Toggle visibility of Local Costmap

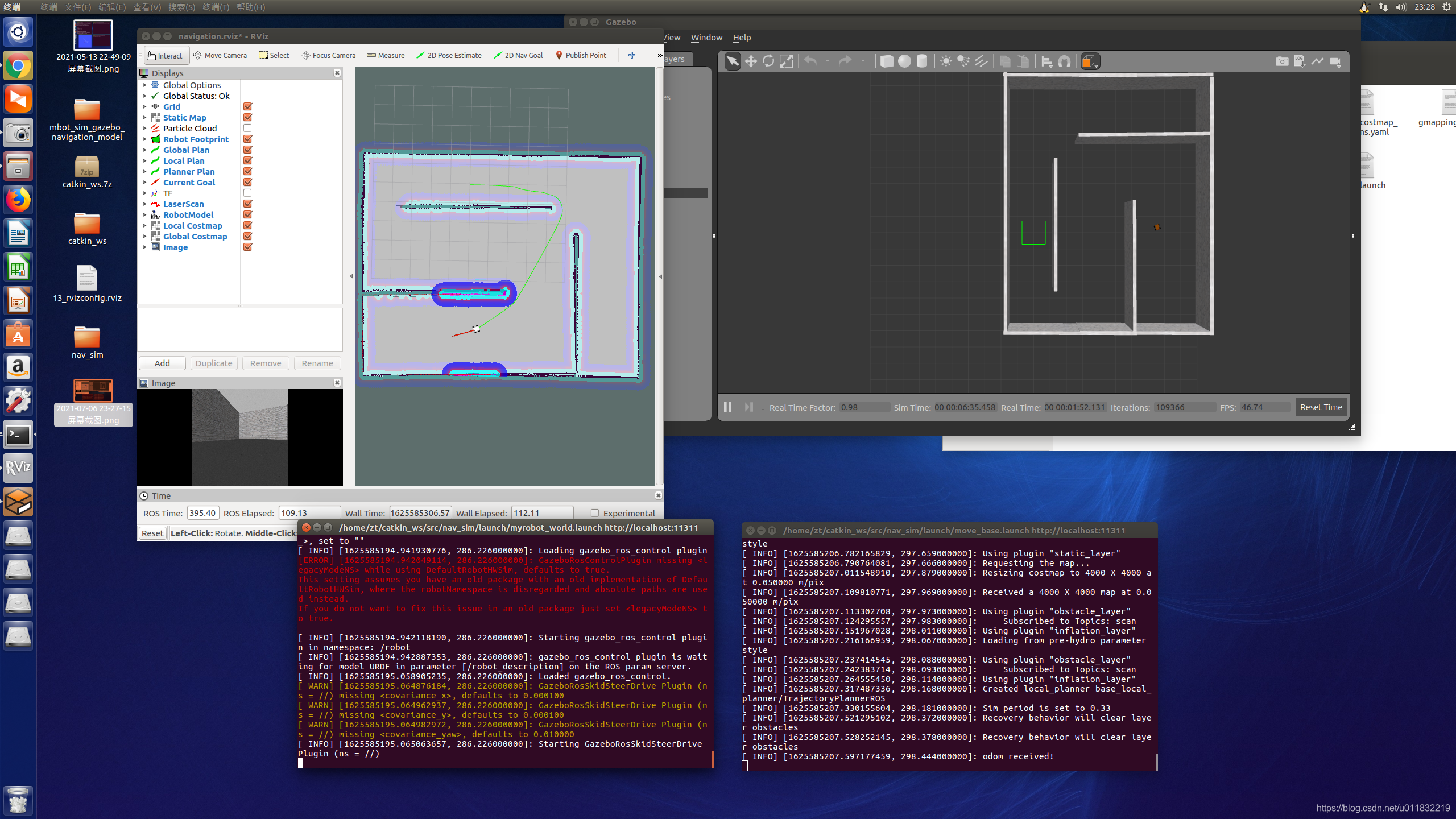247,225
